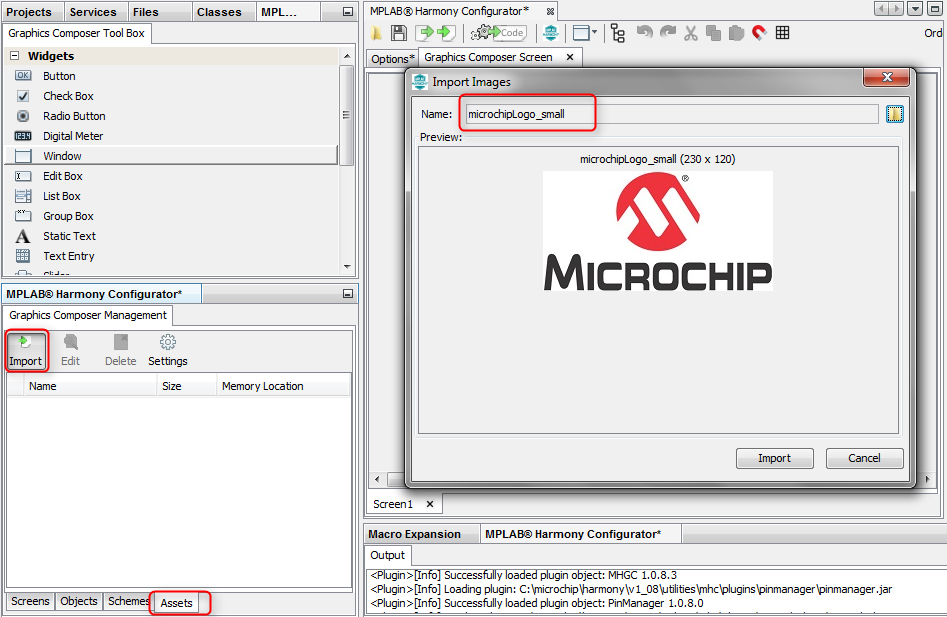The image size is (947, 617).
Task: Toggle the grid icon in toolbar
Action: pyautogui.click(x=783, y=33)
